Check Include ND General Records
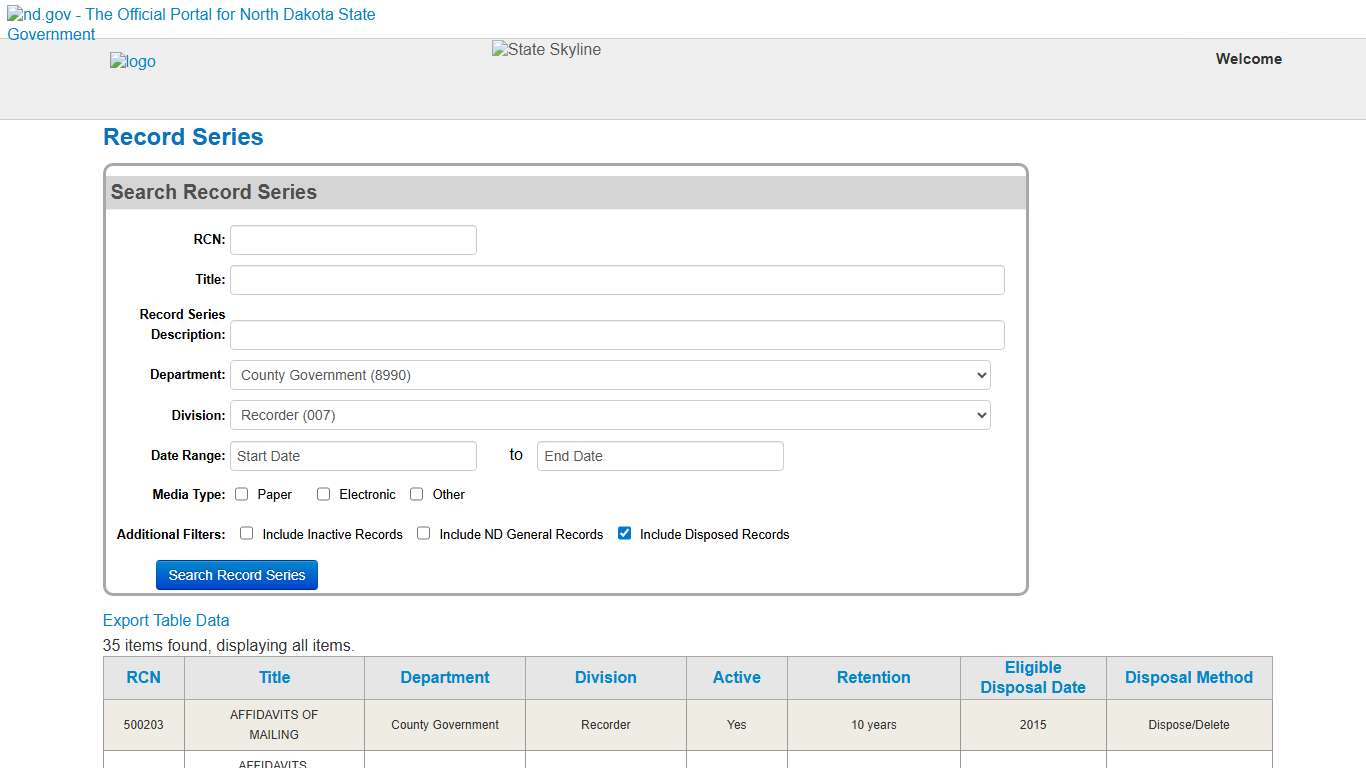 point(423,533)
